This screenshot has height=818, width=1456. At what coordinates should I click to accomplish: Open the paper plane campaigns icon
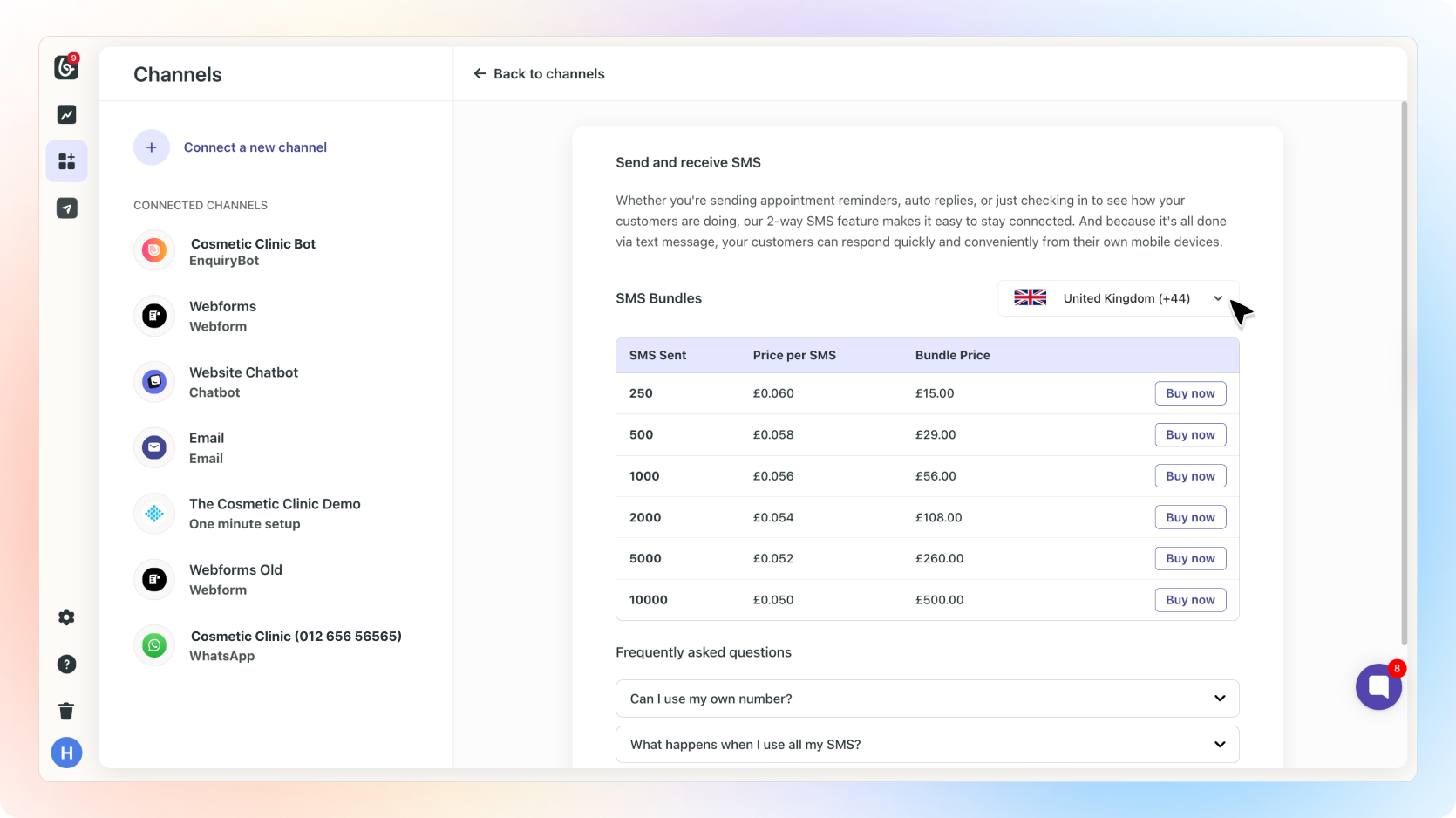66,208
